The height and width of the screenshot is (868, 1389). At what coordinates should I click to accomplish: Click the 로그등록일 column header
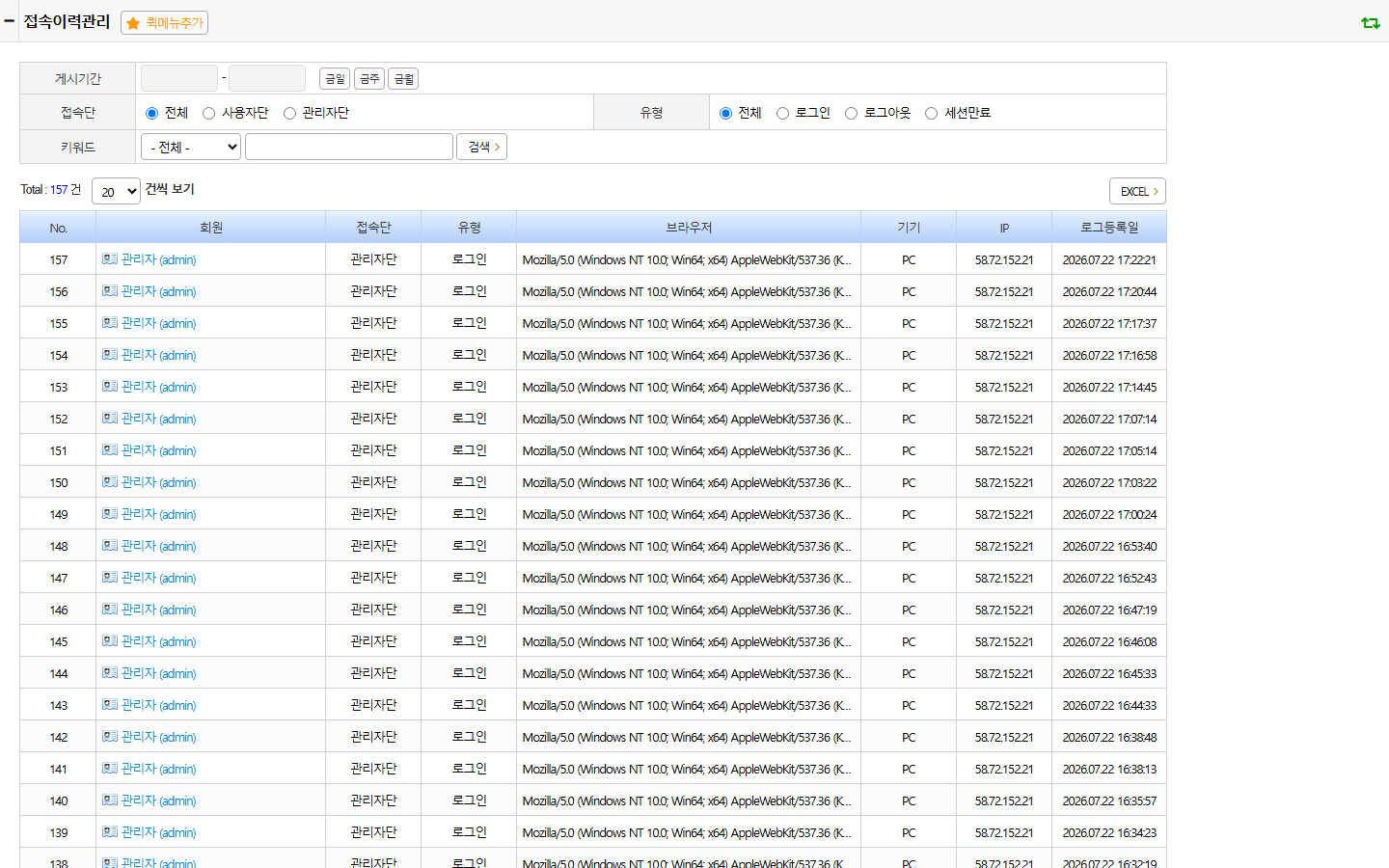tap(1109, 228)
